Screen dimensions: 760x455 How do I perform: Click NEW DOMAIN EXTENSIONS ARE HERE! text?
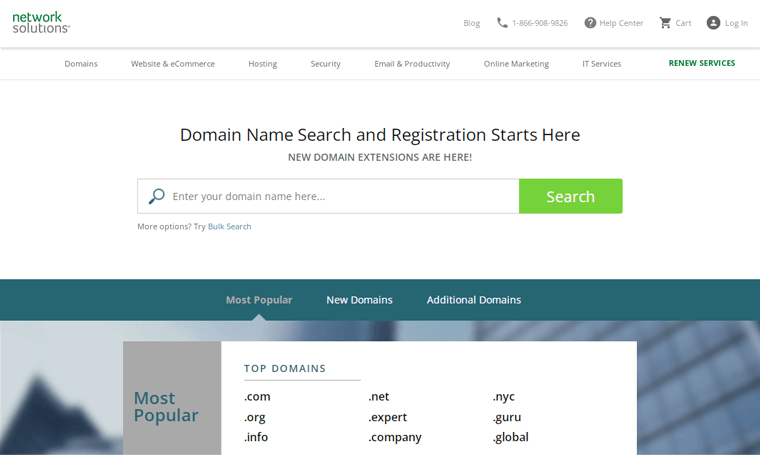tap(380, 157)
